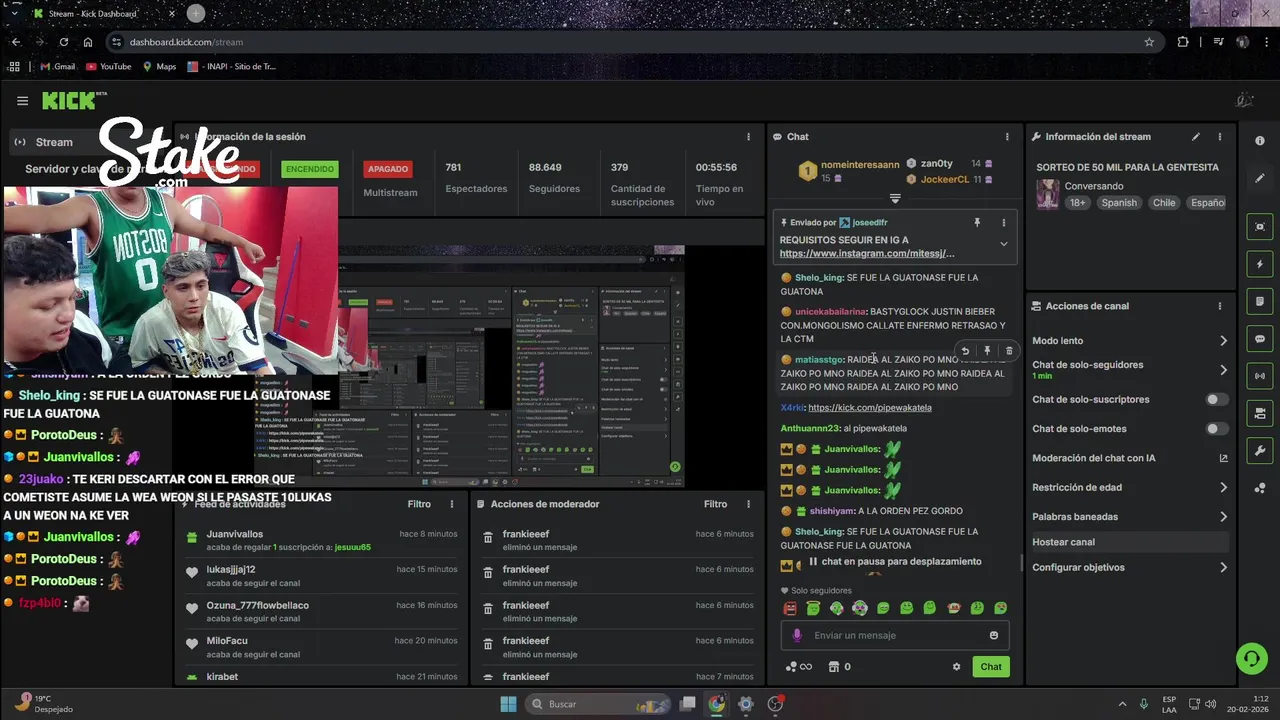Screen dimensions: 1280x720
Task: Click the Windows taskbar Buscar search box
Action: tap(599, 704)
